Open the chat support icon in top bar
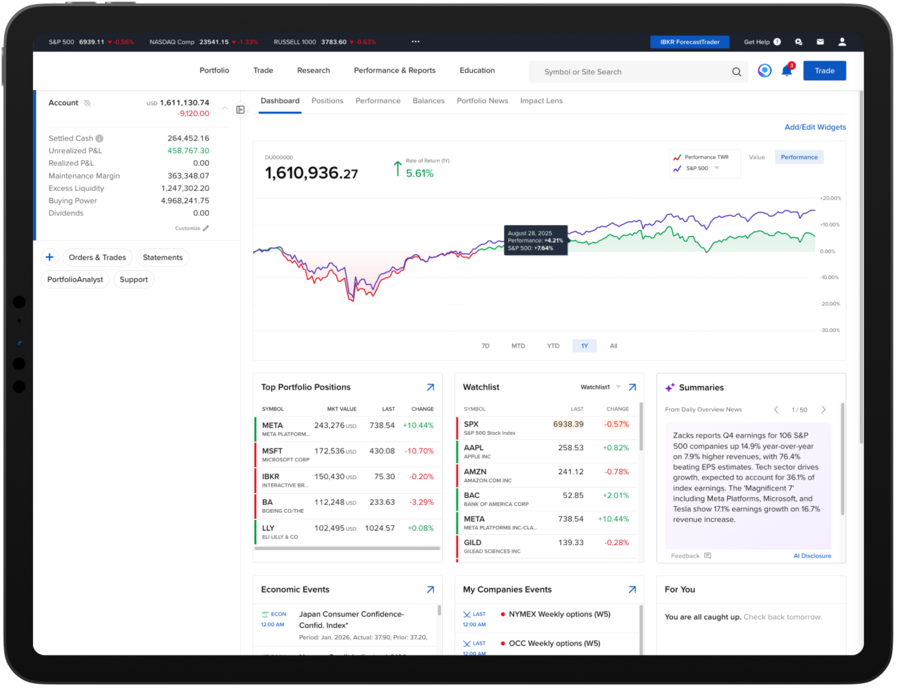Viewport: 897px width, 688px height. point(799,42)
